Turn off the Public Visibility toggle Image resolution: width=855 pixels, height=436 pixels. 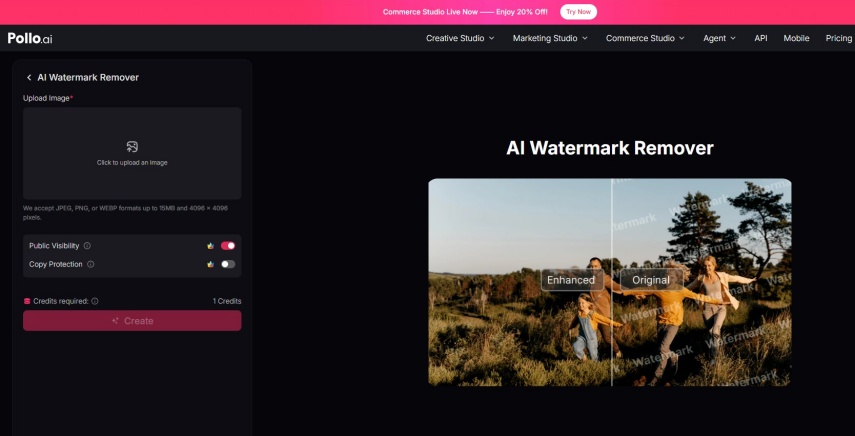pyautogui.click(x=228, y=246)
